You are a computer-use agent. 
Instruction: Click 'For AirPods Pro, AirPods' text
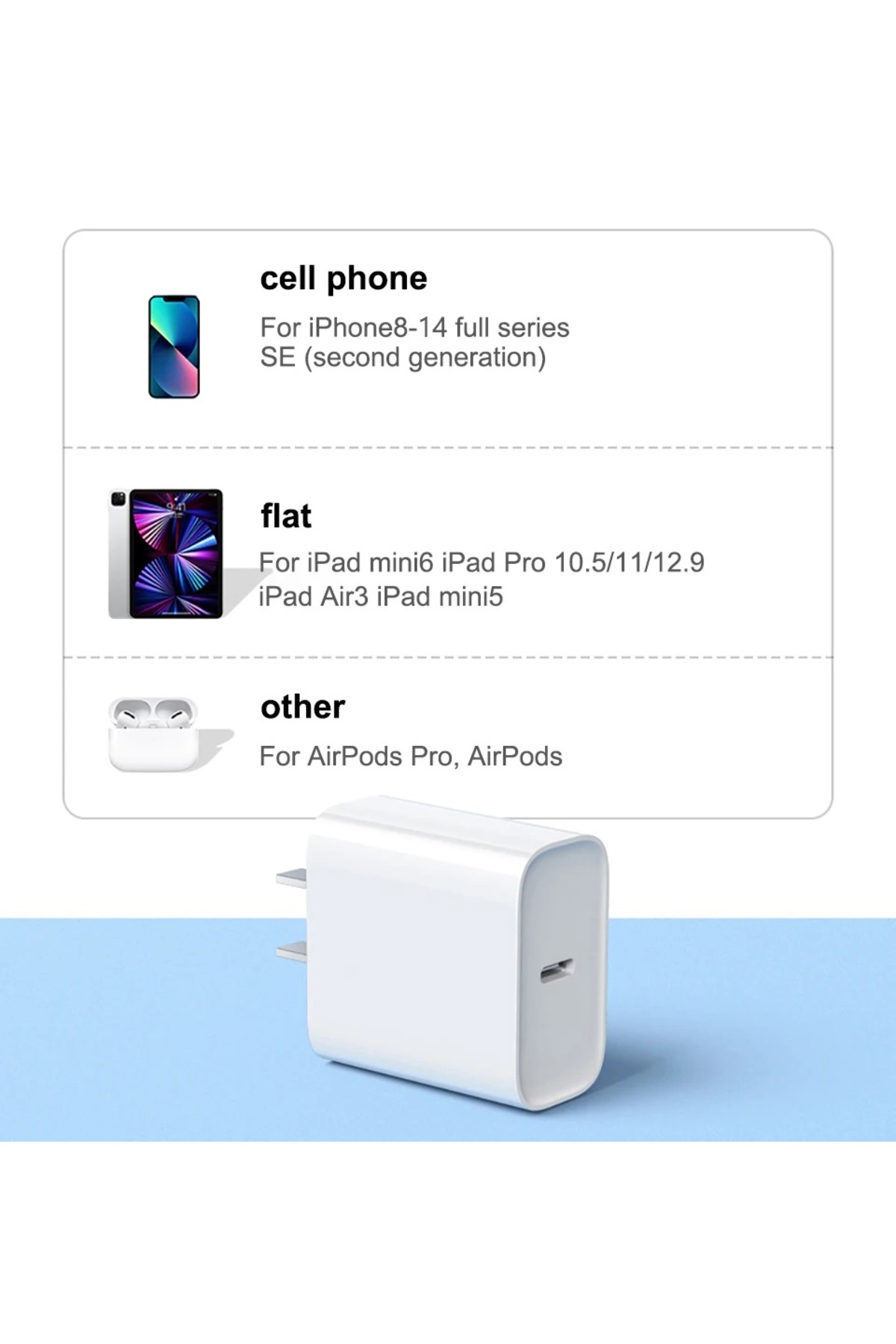tap(411, 756)
